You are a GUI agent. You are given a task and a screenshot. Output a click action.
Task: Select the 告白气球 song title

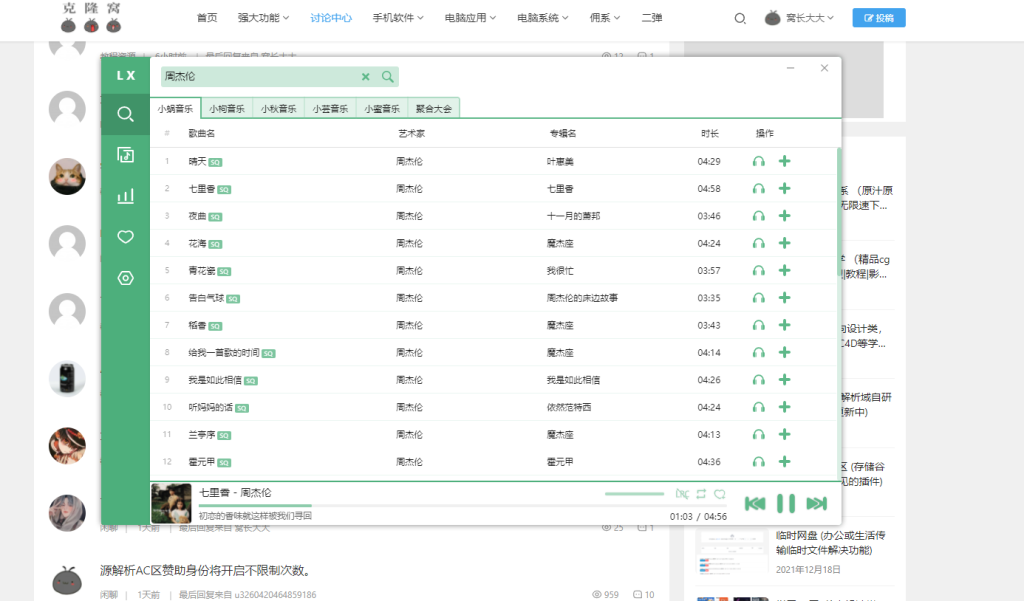tap(206, 298)
